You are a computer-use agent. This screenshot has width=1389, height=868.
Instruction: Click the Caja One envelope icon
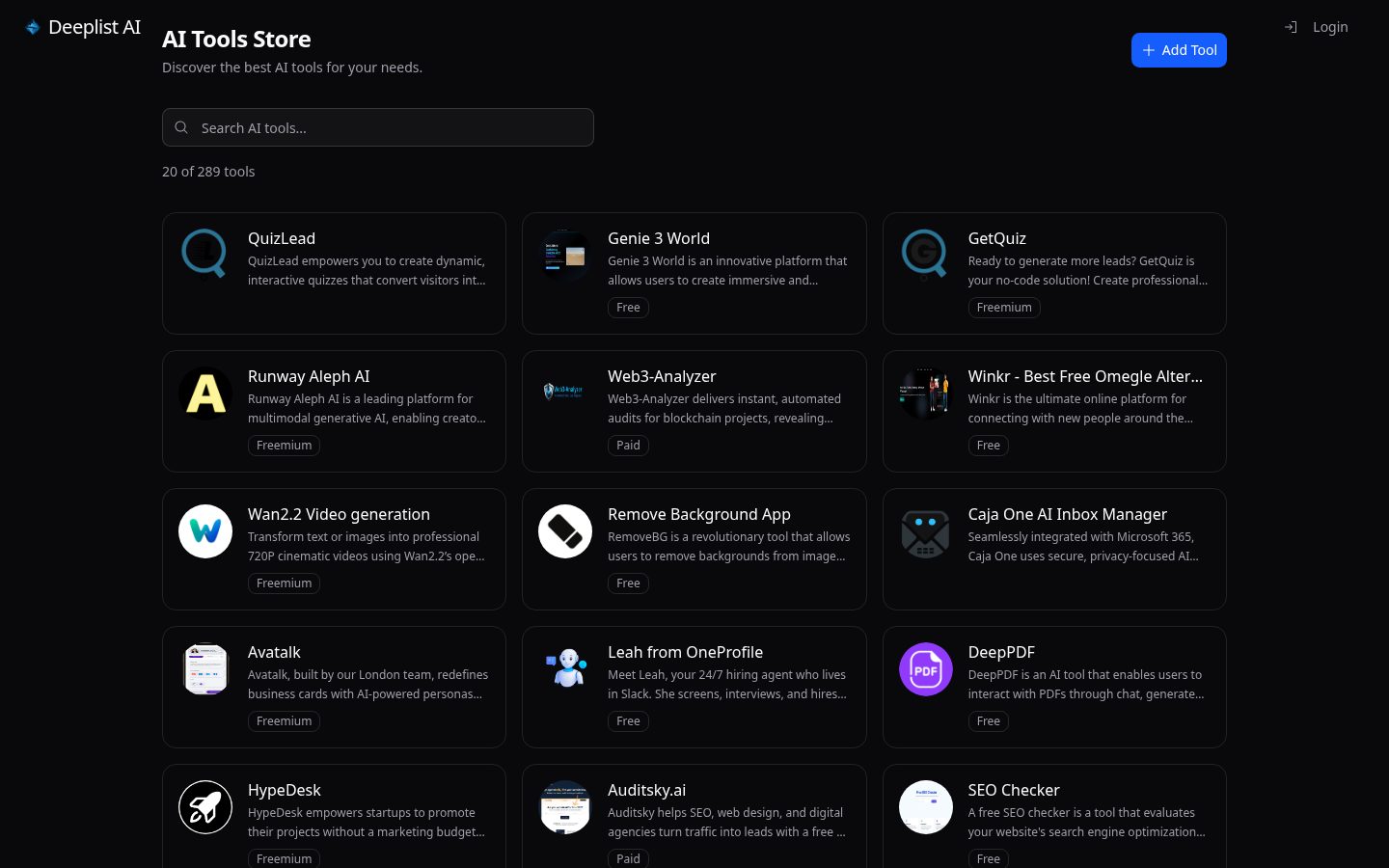pos(926,531)
